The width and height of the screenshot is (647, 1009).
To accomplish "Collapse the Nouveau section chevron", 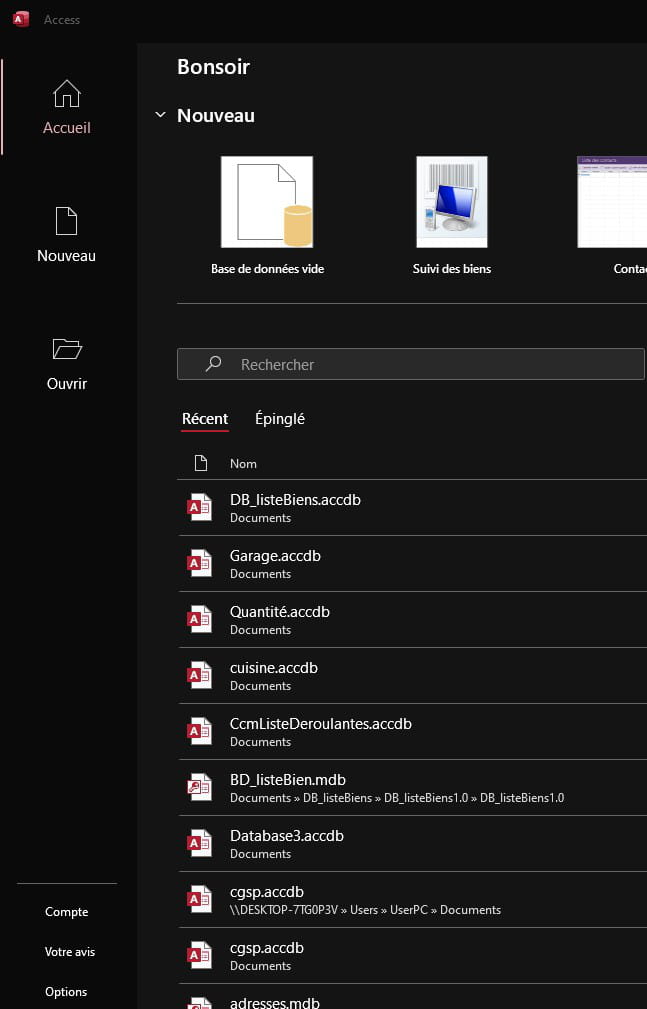I will [x=160, y=115].
